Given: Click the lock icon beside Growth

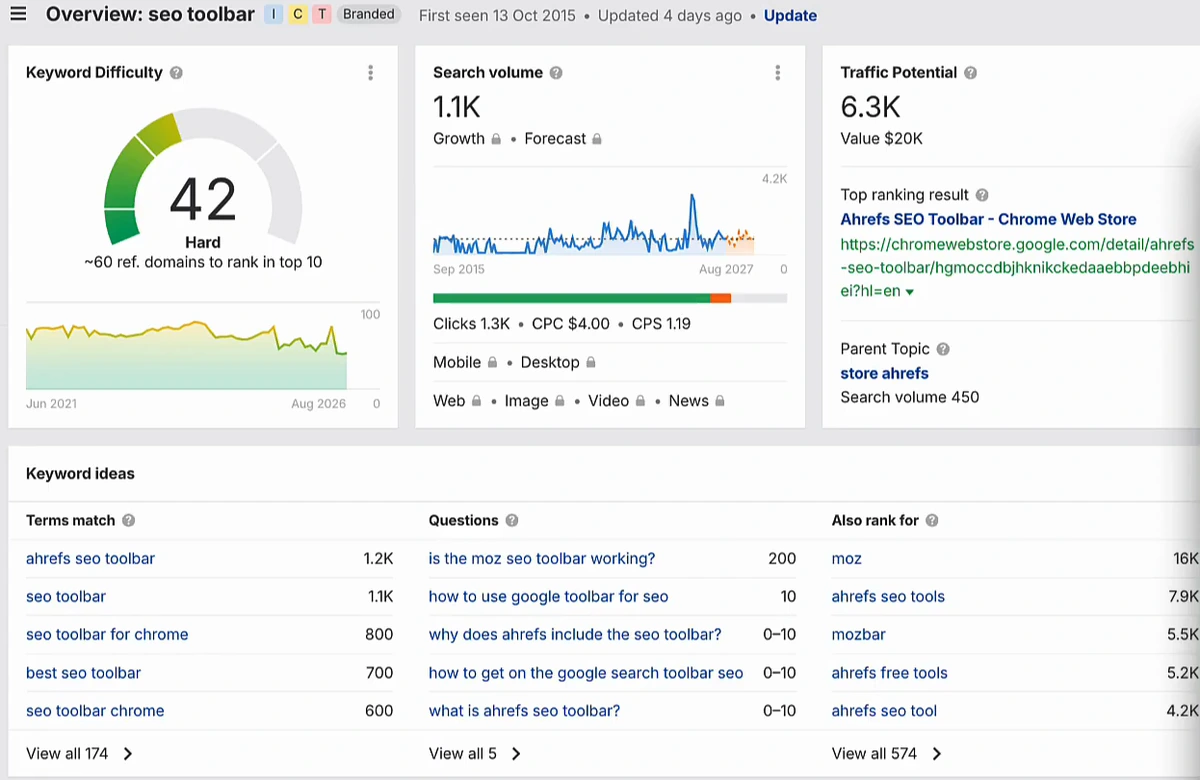Looking at the screenshot, I should coord(495,139).
